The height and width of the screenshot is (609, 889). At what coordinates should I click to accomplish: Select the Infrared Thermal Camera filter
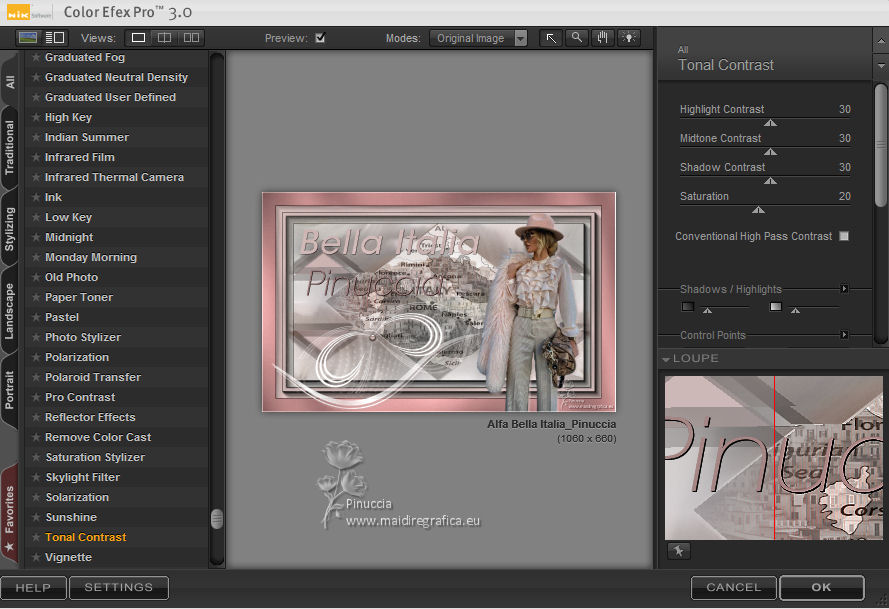(x=114, y=177)
